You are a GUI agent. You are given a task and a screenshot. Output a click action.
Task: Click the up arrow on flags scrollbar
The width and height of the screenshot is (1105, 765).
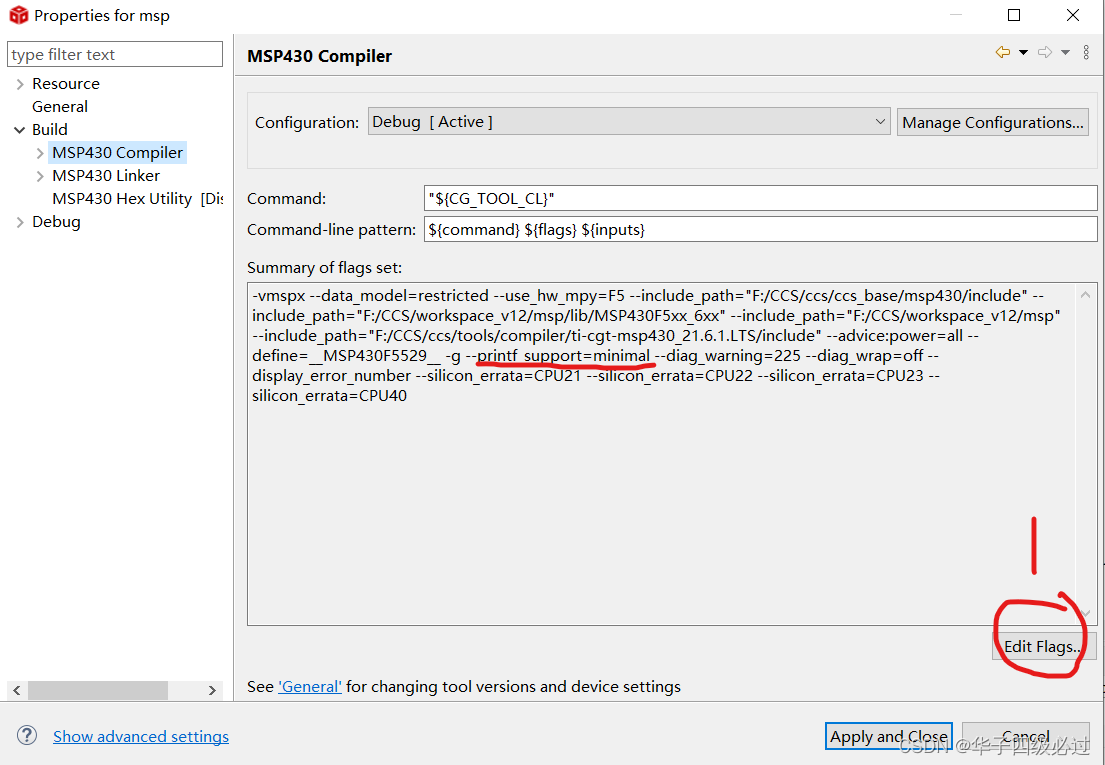(x=1085, y=293)
